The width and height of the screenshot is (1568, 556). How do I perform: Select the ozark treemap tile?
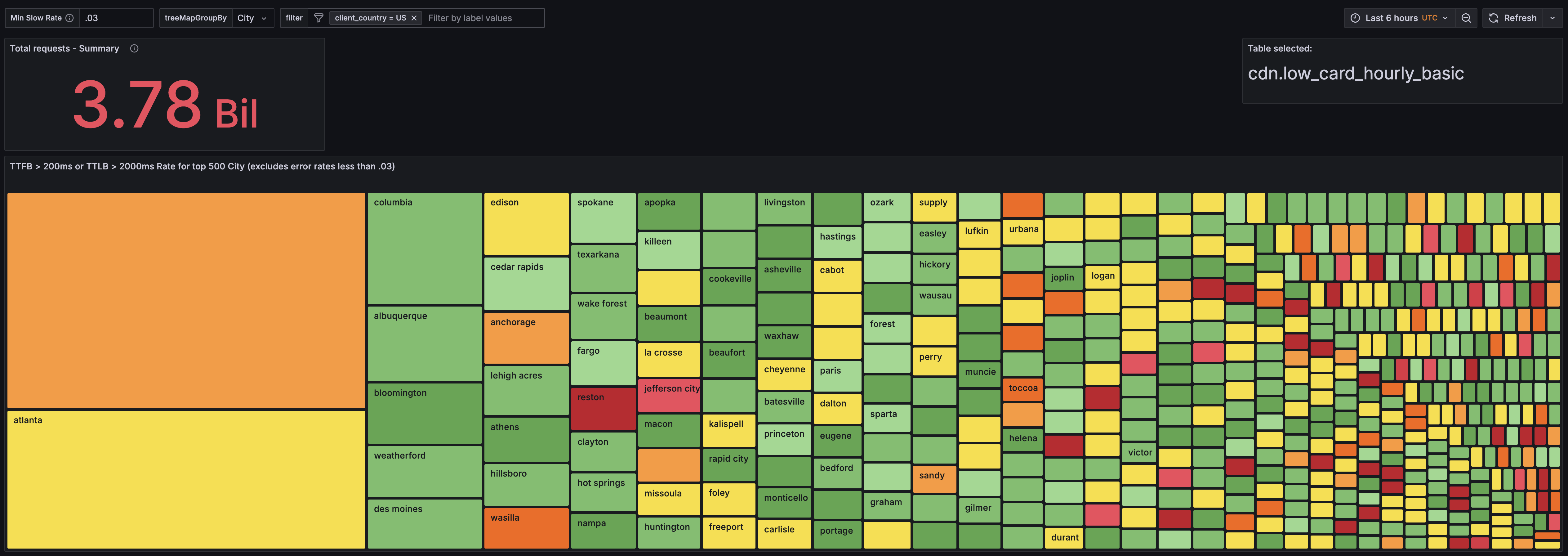887,207
